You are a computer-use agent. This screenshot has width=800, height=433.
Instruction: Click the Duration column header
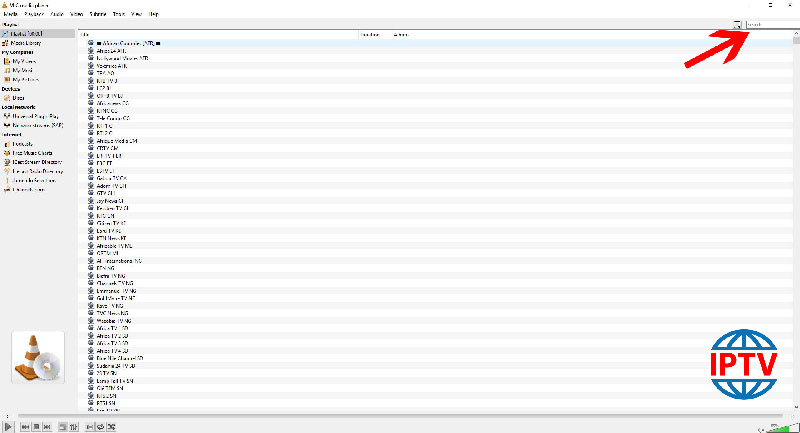point(368,34)
